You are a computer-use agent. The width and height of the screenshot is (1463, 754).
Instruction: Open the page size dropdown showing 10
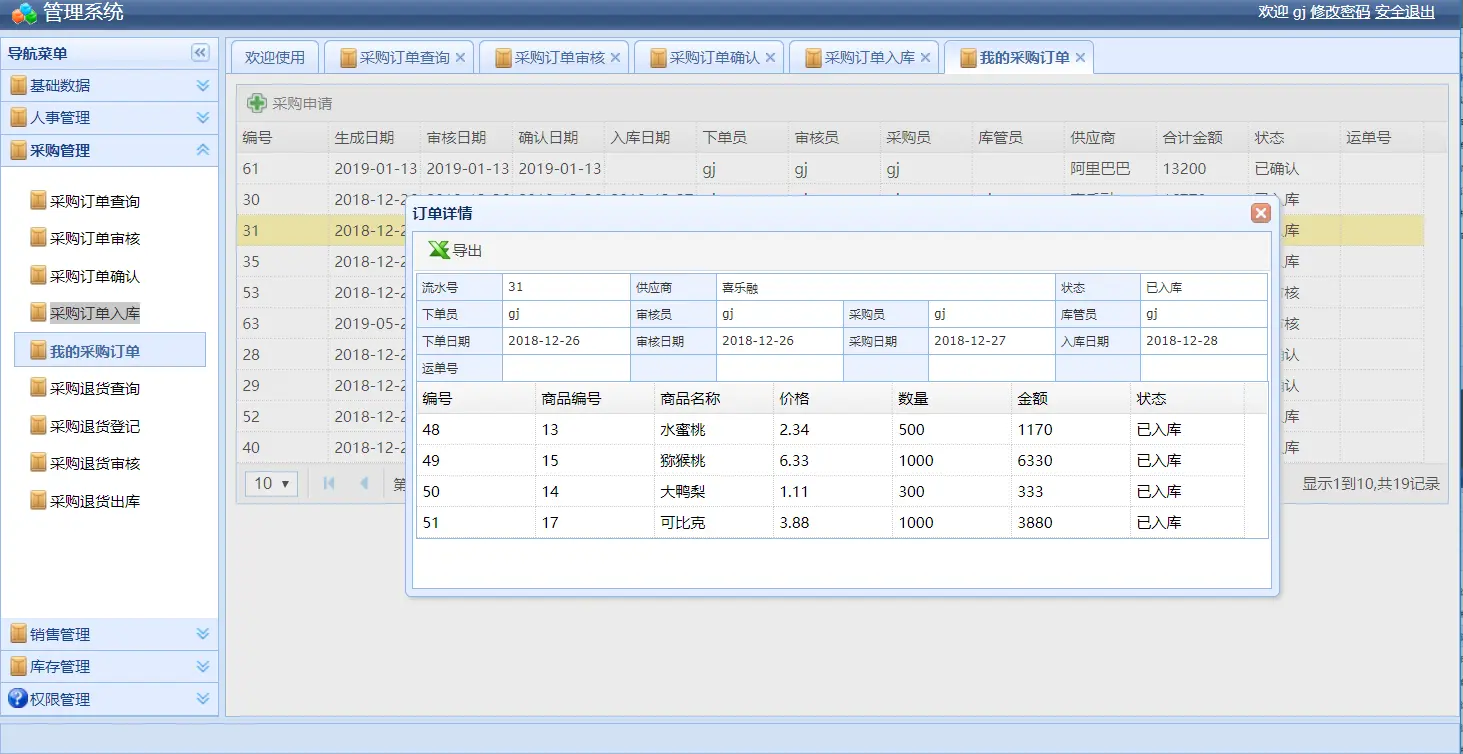tap(271, 483)
